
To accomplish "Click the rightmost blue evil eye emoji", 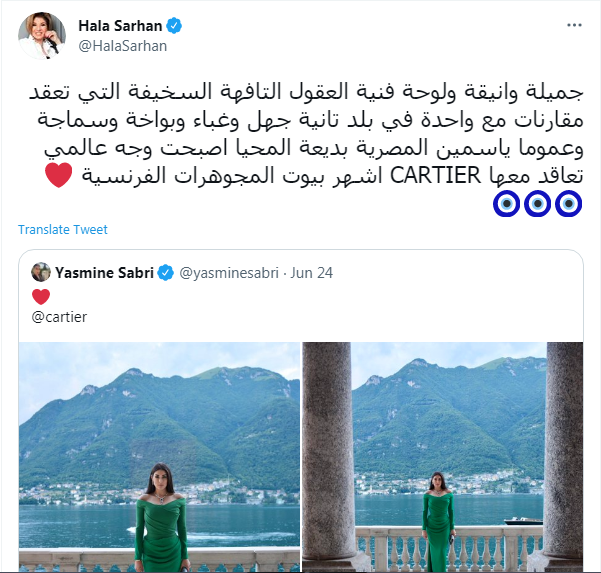I will (568, 204).
